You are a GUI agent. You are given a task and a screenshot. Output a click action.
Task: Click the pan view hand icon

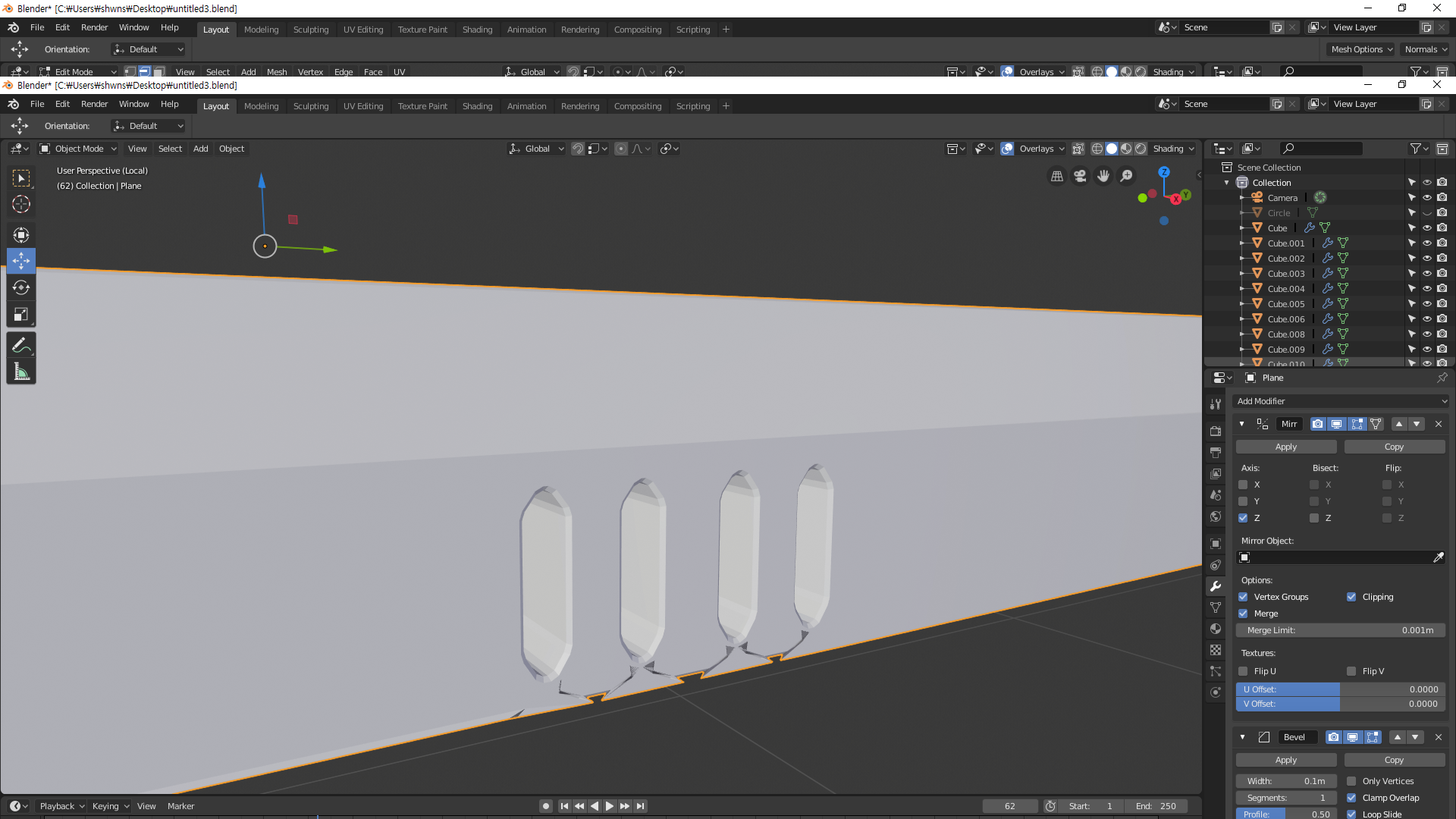pos(1103,176)
